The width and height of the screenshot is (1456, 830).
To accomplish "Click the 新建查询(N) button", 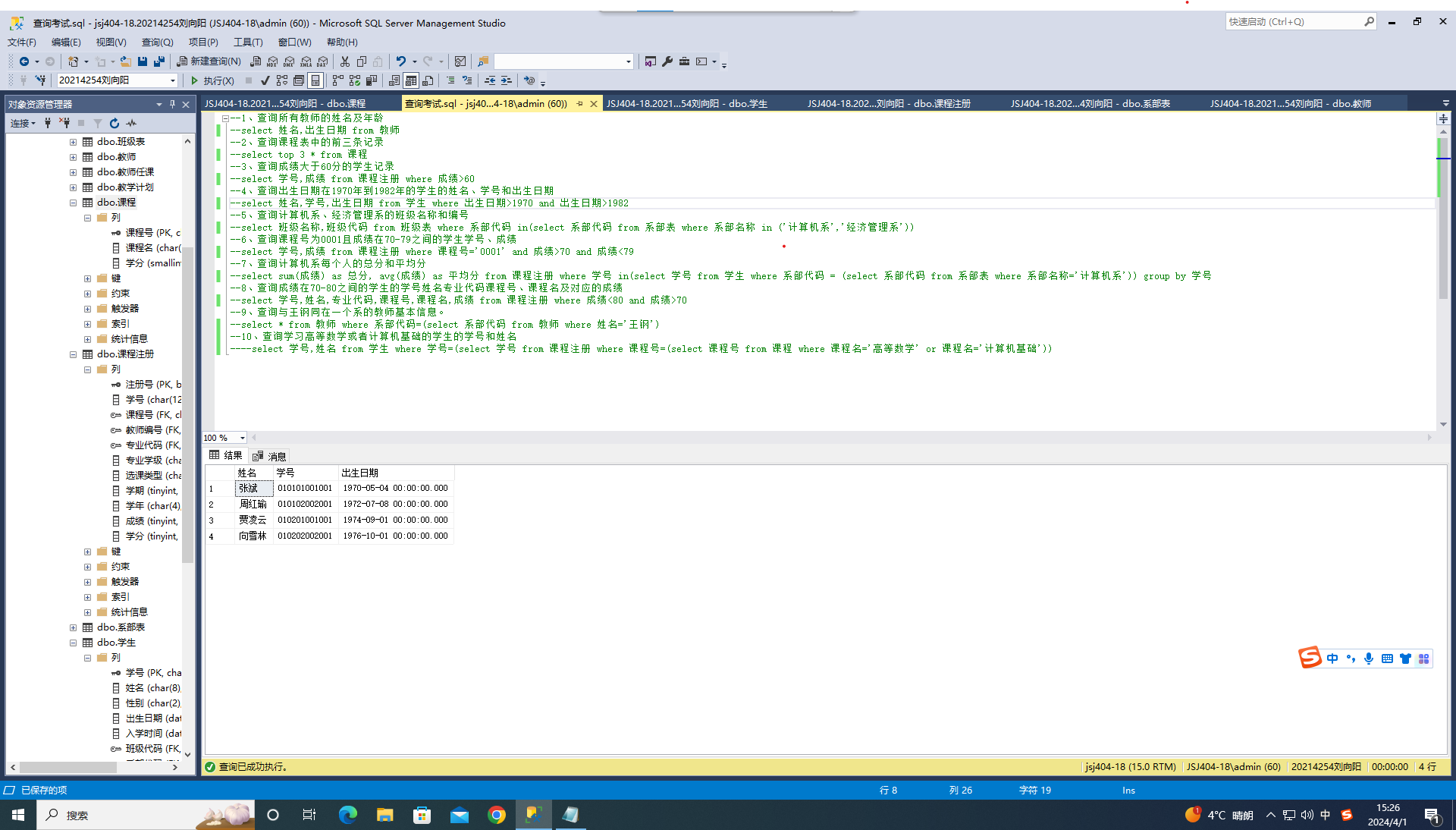I will (209, 61).
